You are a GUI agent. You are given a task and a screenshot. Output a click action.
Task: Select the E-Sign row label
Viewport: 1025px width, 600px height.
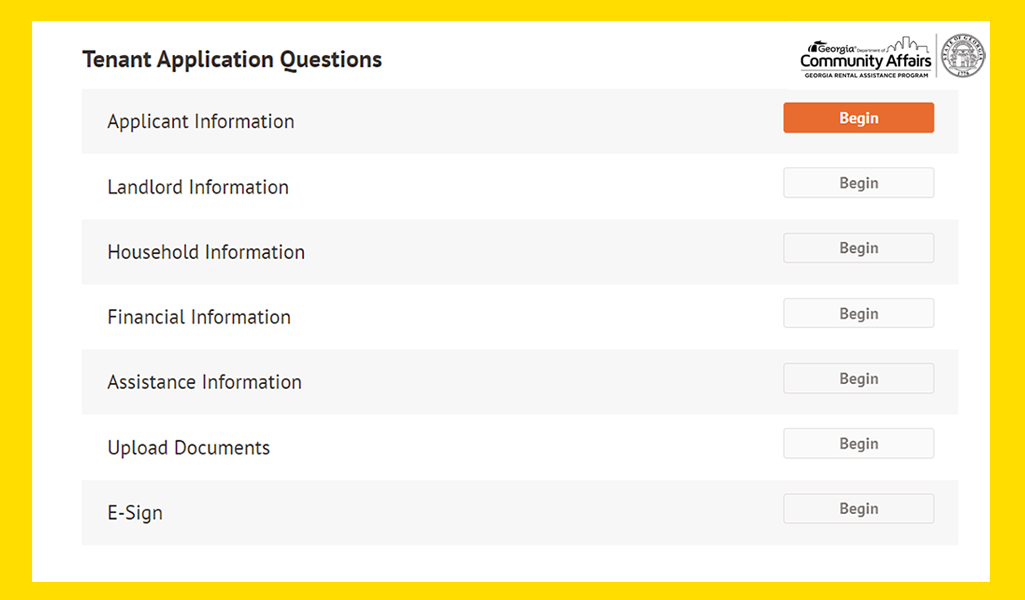pyautogui.click(x=135, y=512)
